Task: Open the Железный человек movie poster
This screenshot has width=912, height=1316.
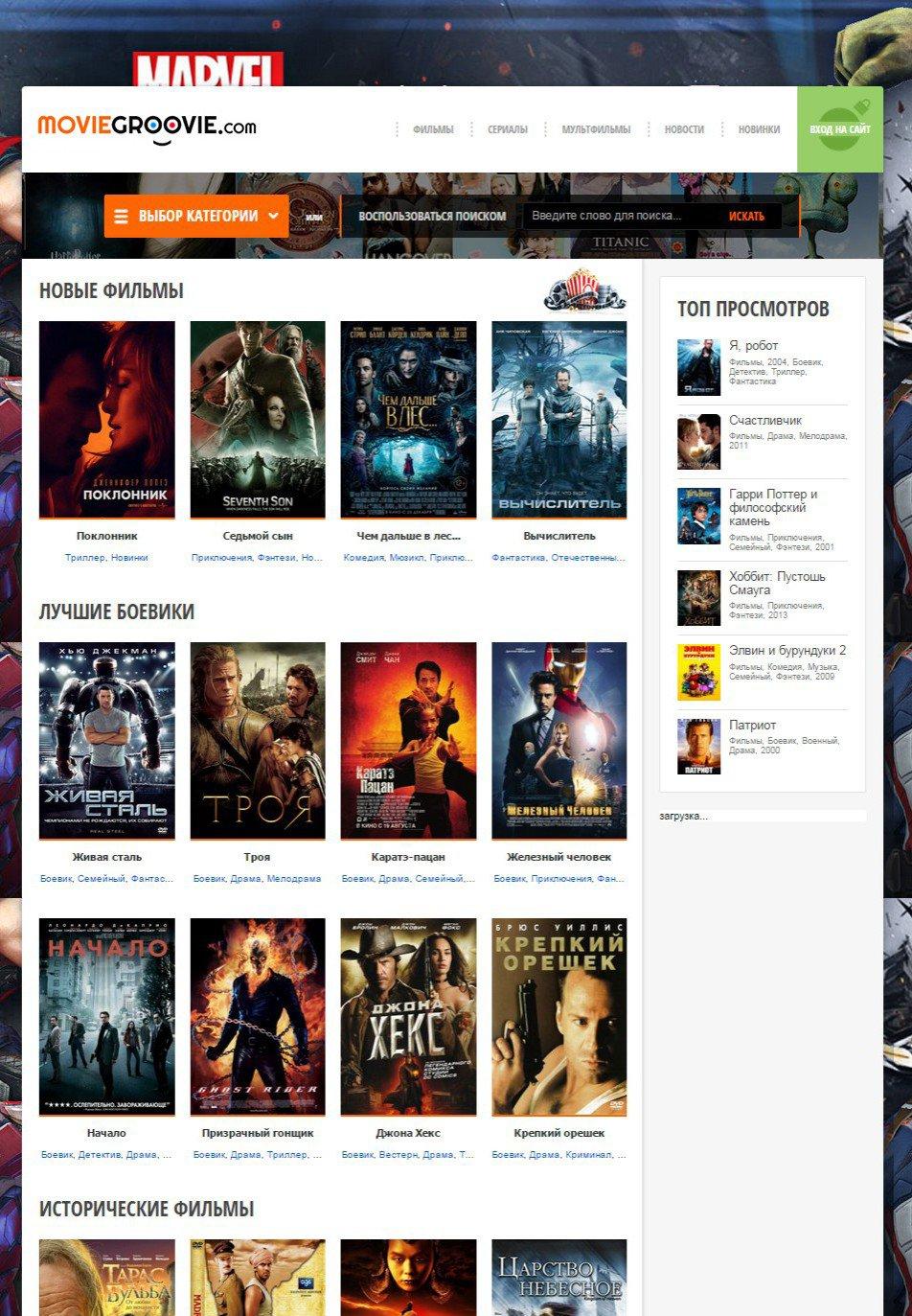Action: pyautogui.click(x=559, y=741)
